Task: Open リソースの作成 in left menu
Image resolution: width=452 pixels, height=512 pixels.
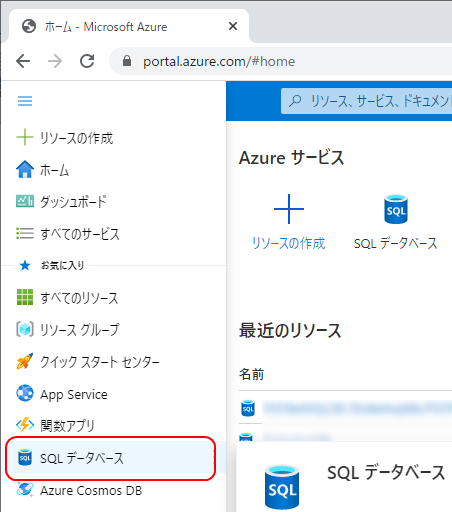Action: 77,138
